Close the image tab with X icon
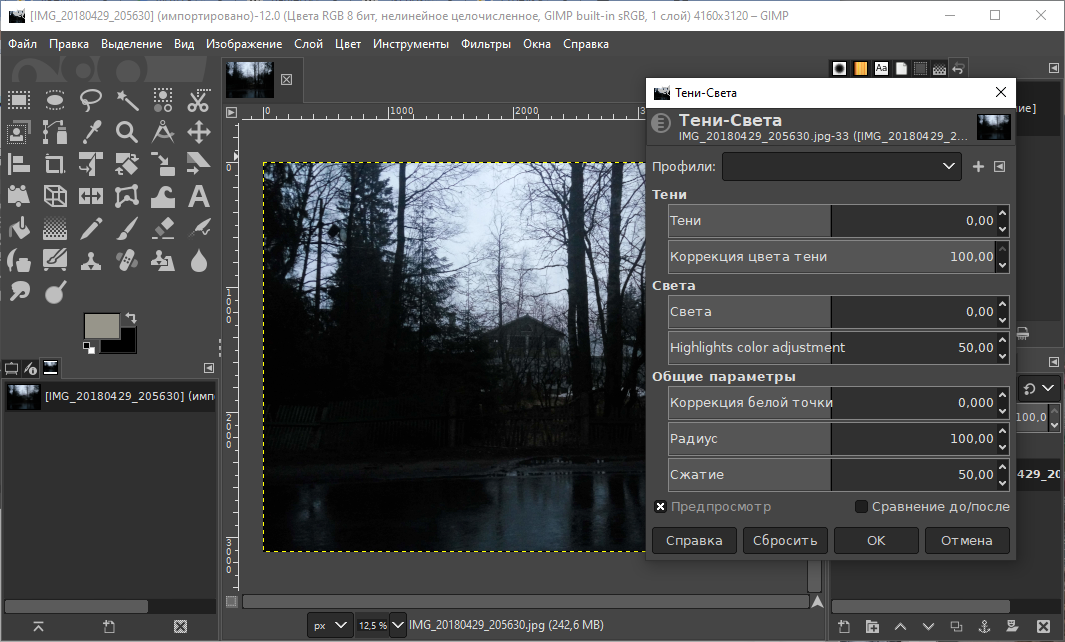The image size is (1065, 642). coord(287,79)
